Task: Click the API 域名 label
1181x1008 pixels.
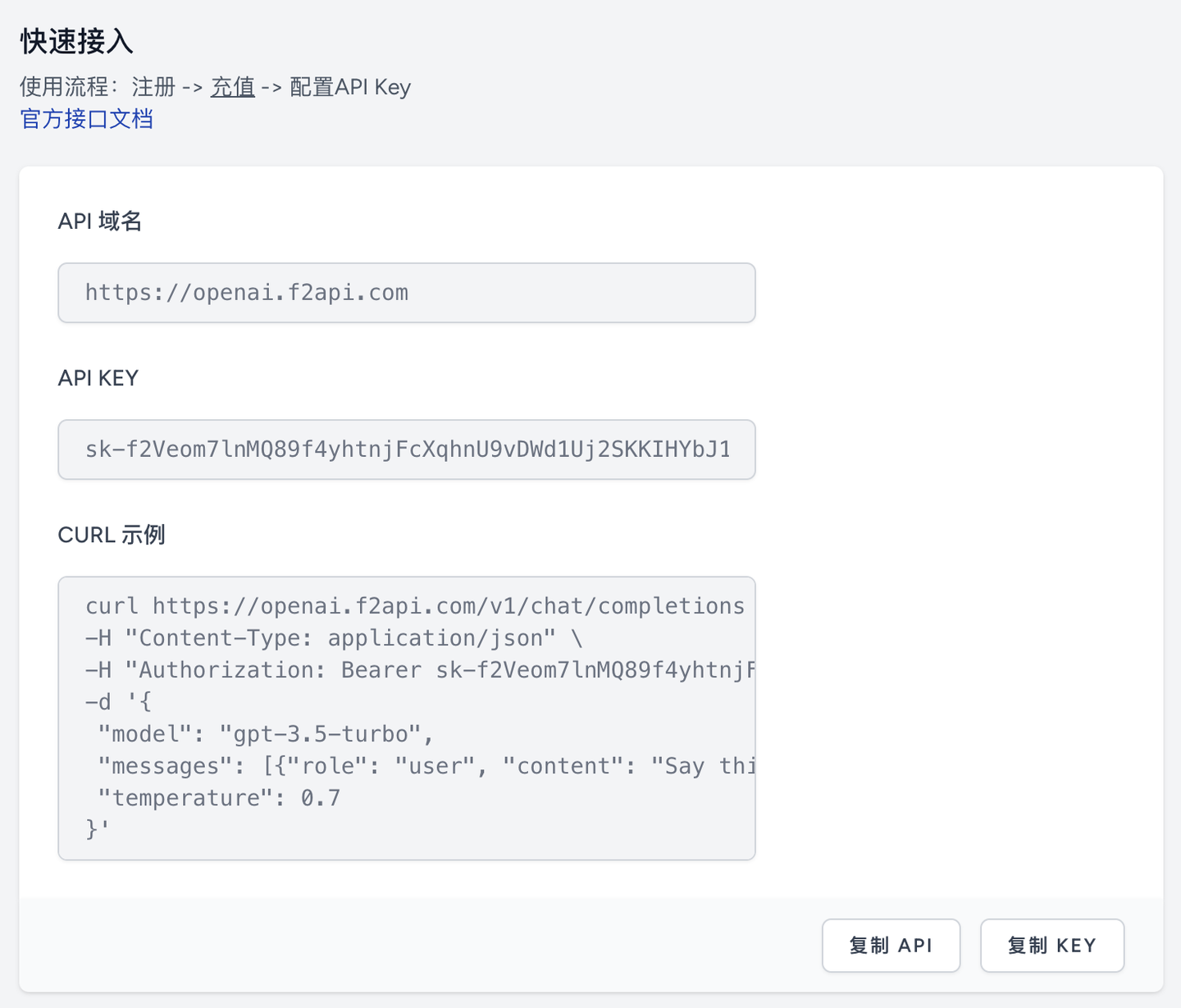Action: (99, 221)
